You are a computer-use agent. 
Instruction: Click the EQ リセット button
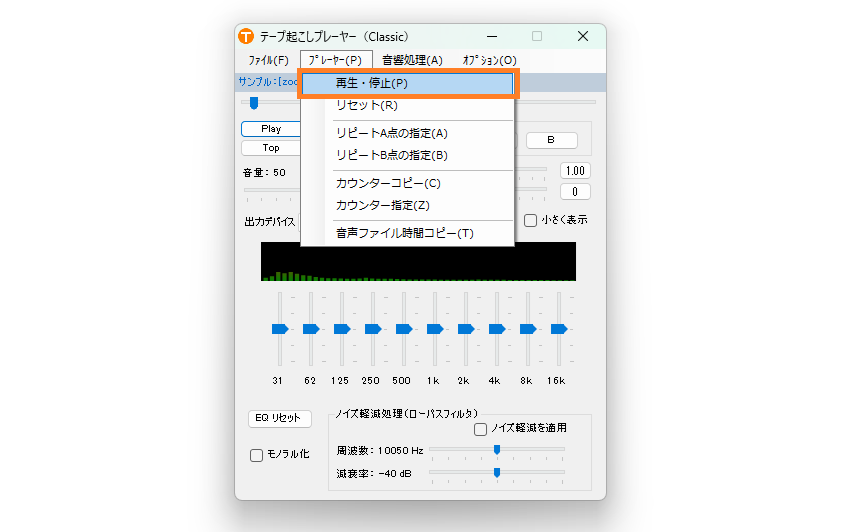[279, 418]
